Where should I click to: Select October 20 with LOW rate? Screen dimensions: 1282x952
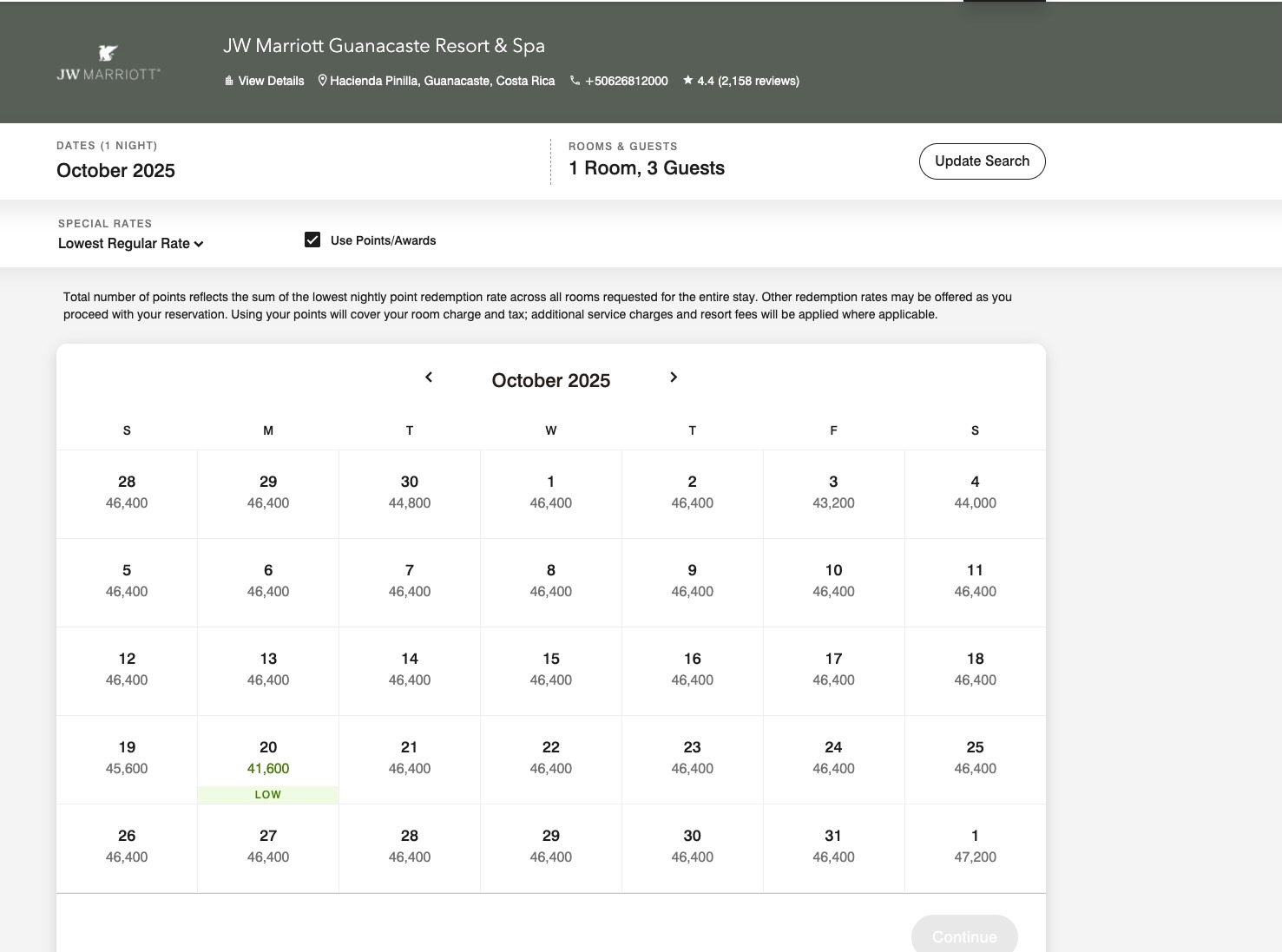pyautogui.click(x=268, y=759)
